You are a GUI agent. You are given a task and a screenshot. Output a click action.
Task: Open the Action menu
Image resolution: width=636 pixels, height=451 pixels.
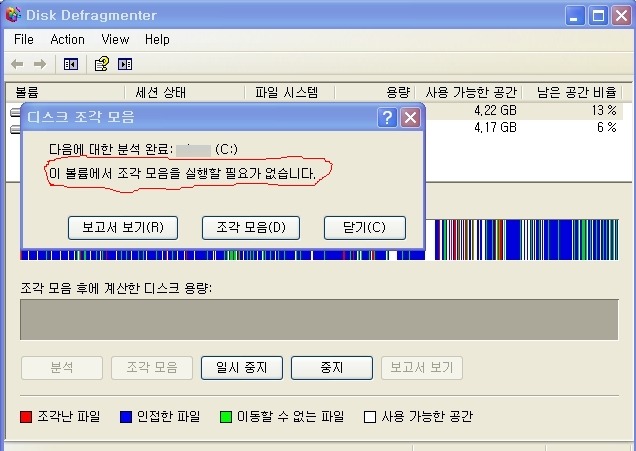(67, 39)
